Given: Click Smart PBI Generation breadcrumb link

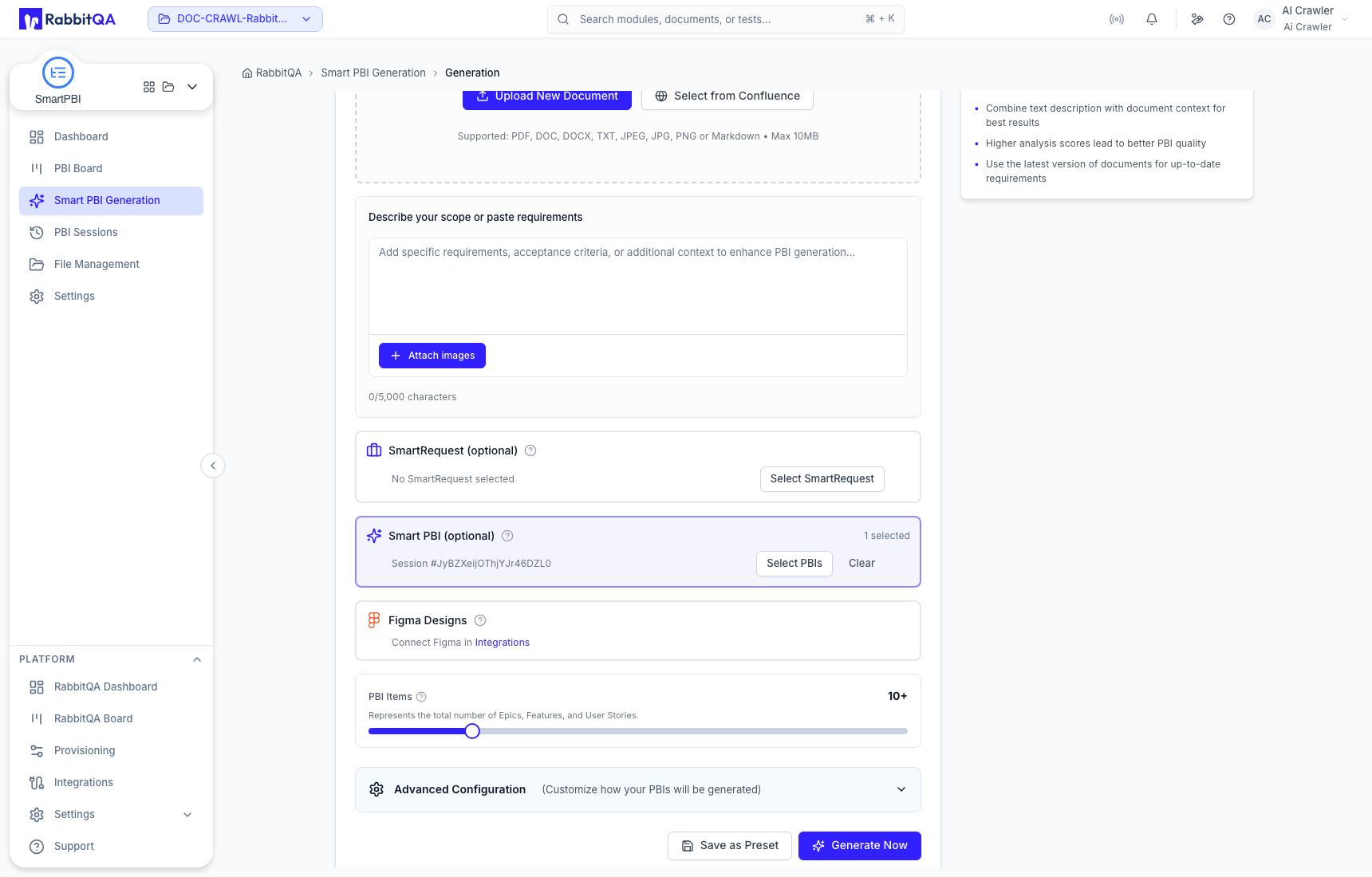Looking at the screenshot, I should 373,73.
